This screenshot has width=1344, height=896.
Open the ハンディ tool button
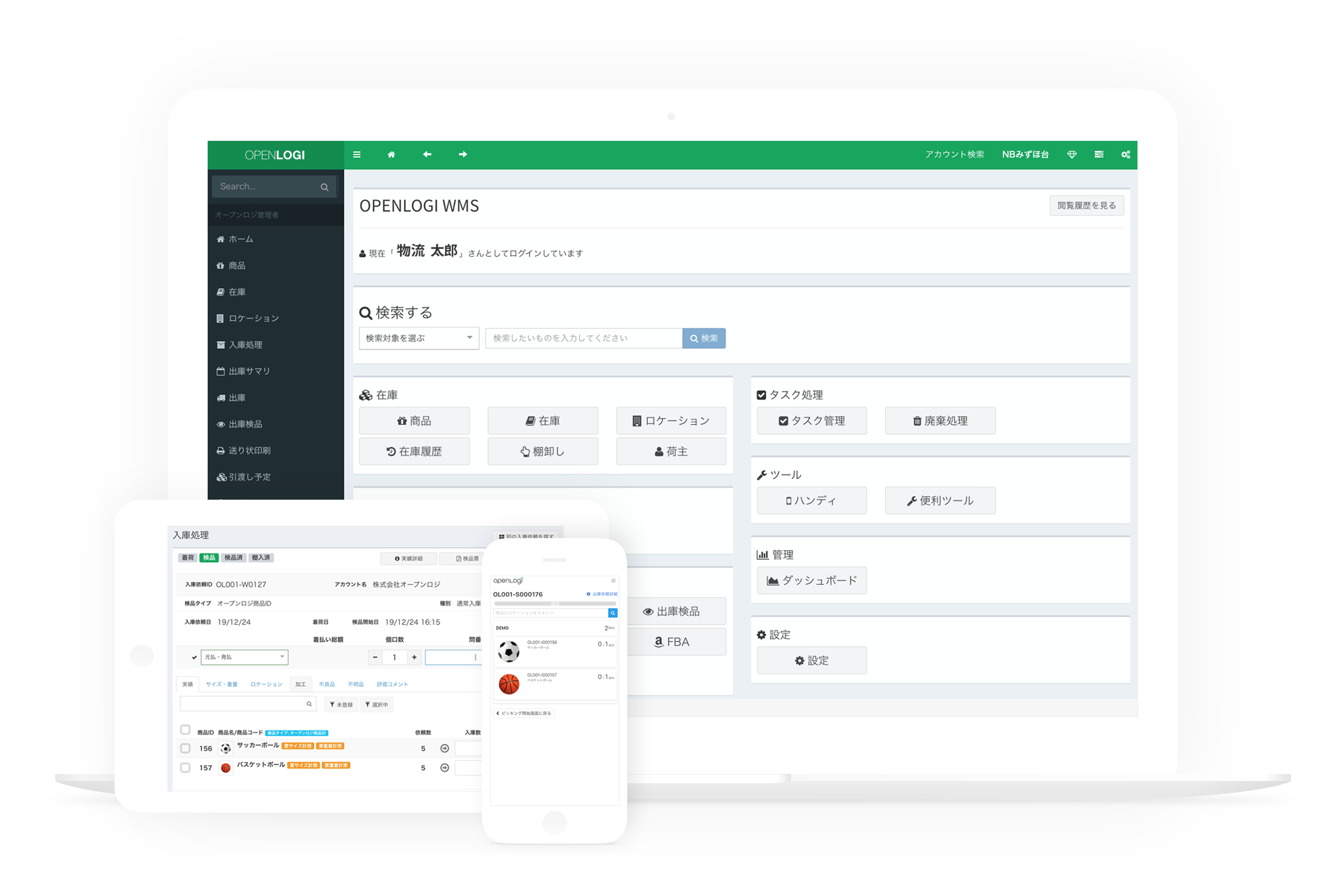(x=812, y=500)
